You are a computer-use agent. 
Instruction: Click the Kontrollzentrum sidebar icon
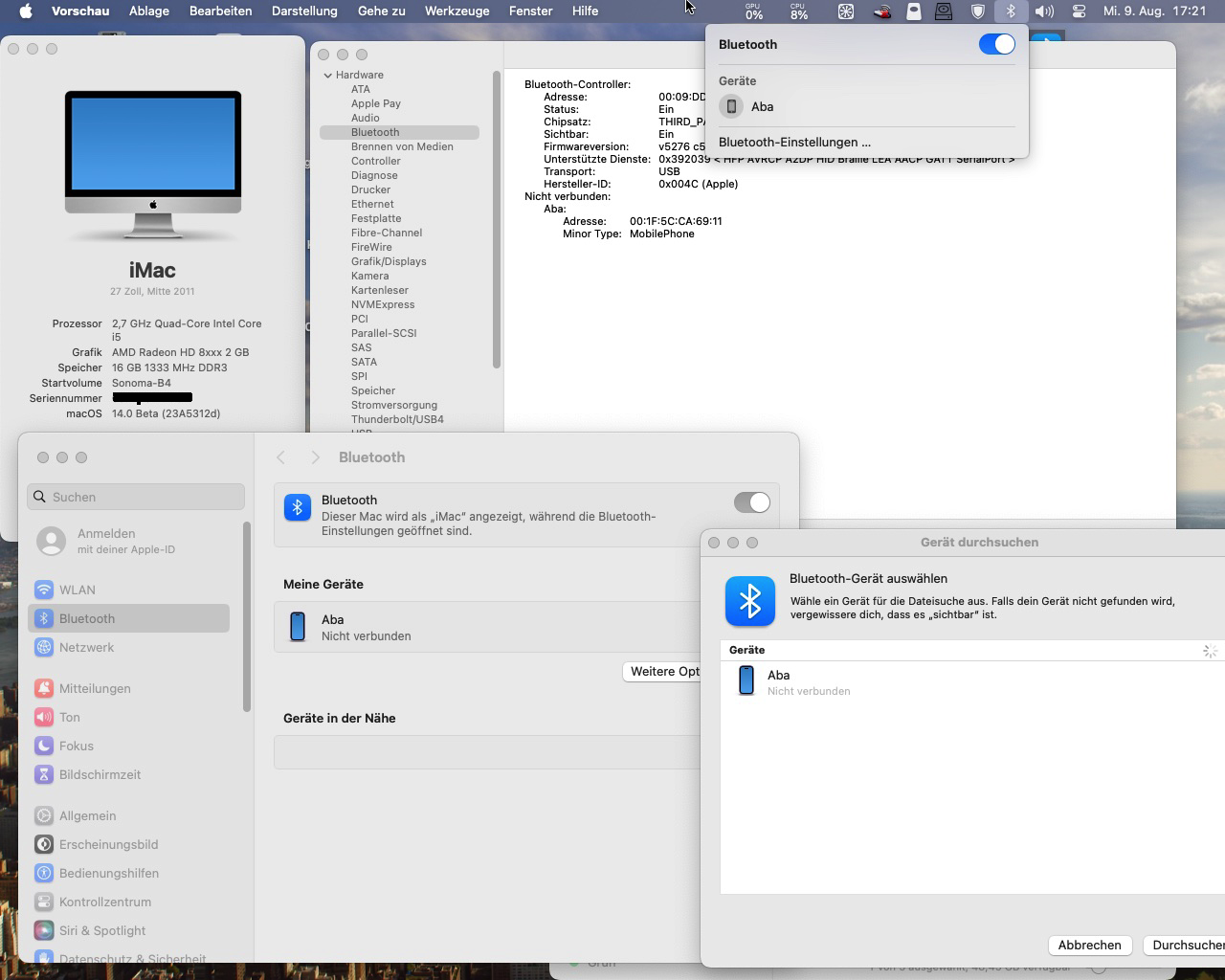click(43, 902)
